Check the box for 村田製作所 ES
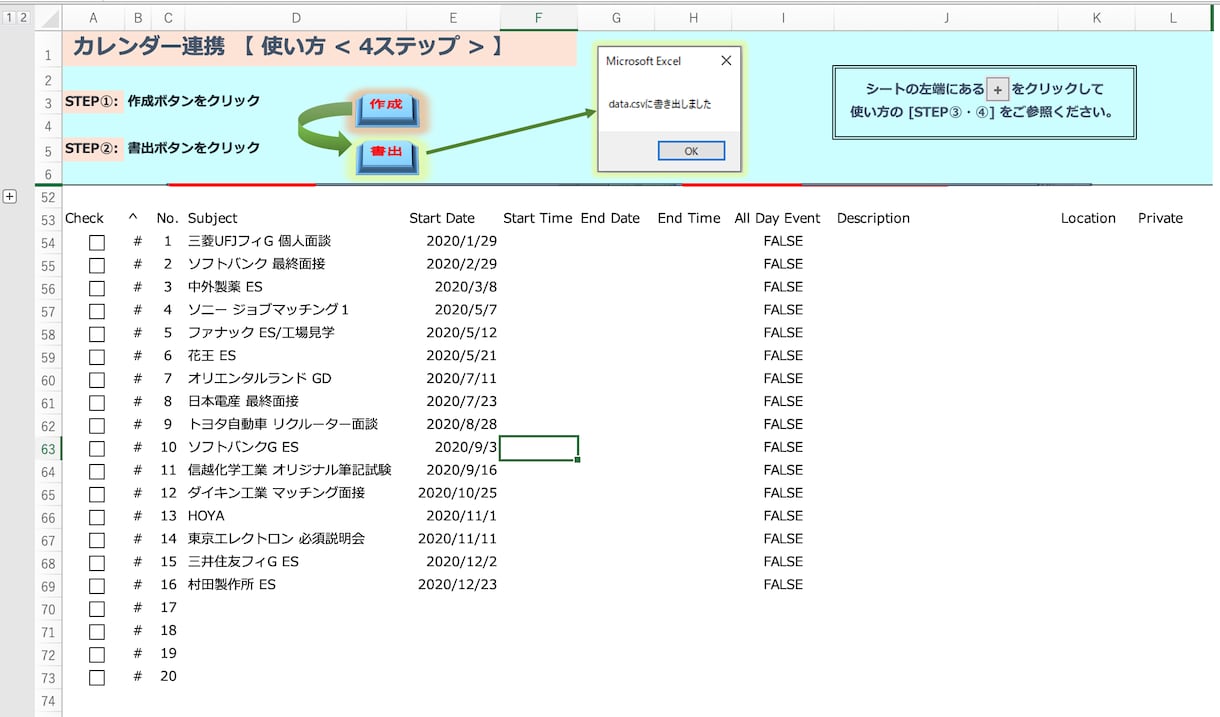This screenshot has height=717, width=1220. coord(96,586)
